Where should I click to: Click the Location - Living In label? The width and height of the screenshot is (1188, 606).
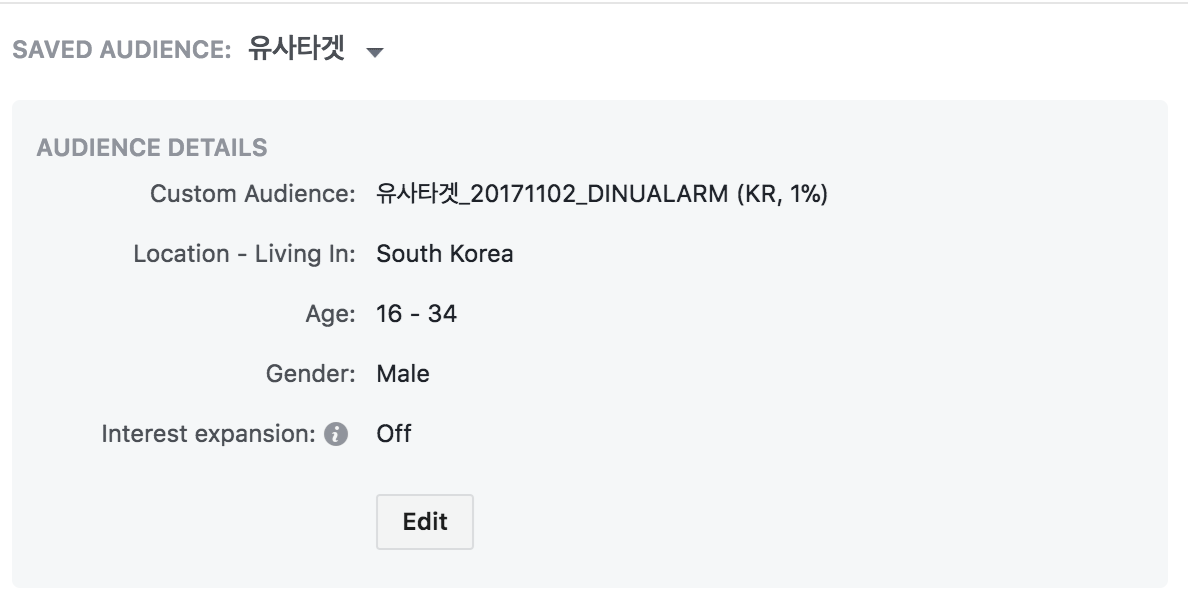[244, 254]
